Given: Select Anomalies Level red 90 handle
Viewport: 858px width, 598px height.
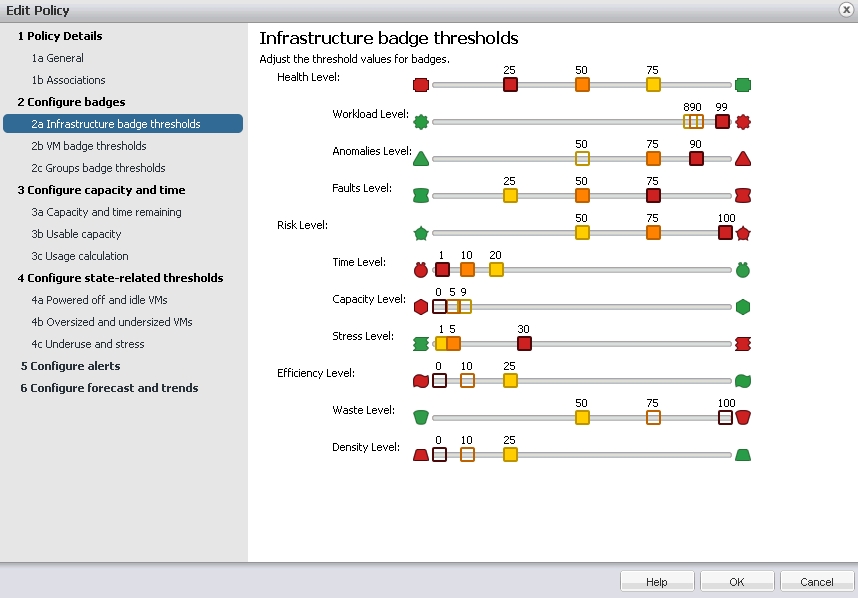Looking at the screenshot, I should [696, 159].
